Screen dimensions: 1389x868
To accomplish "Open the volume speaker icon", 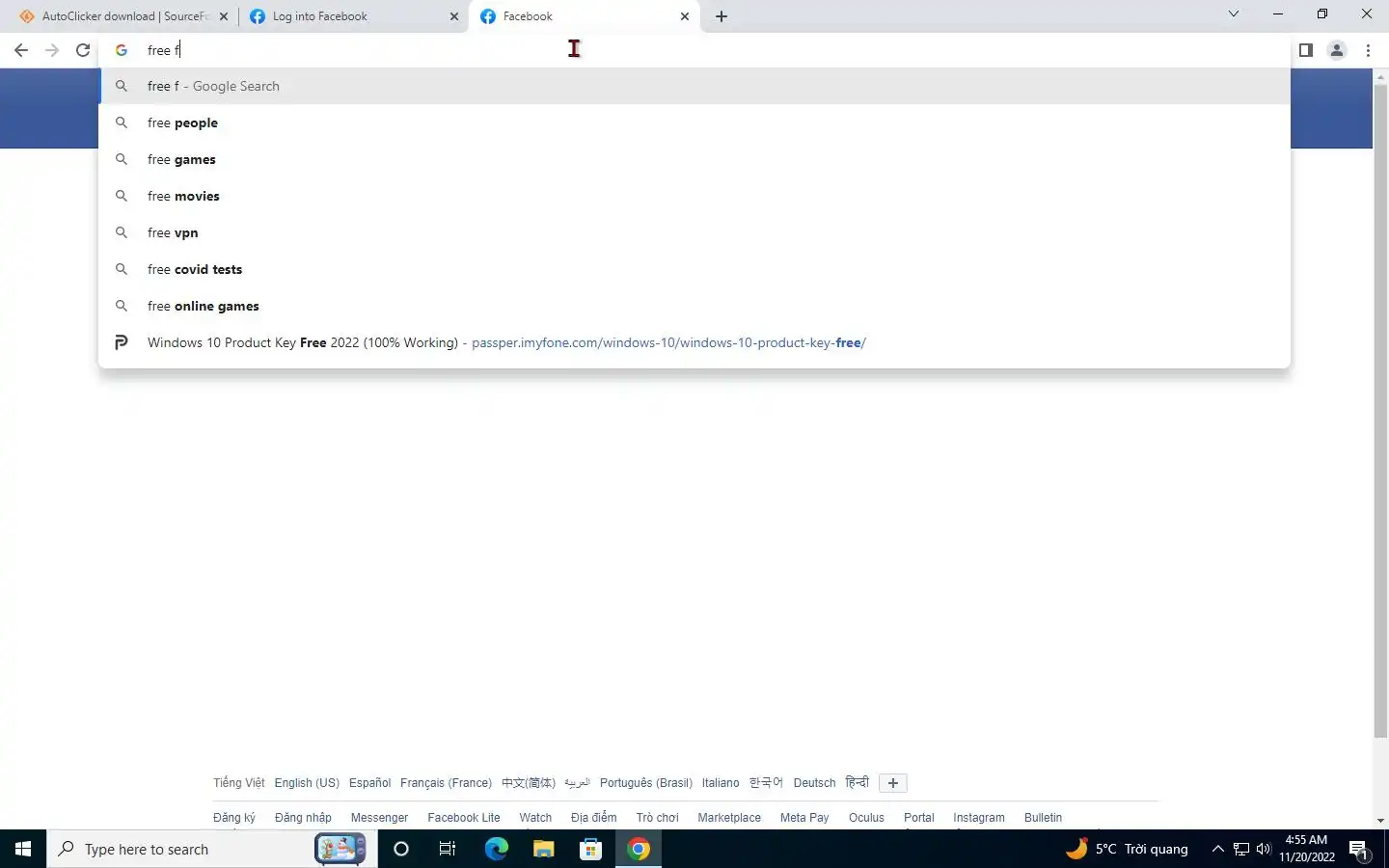I will (1264, 849).
